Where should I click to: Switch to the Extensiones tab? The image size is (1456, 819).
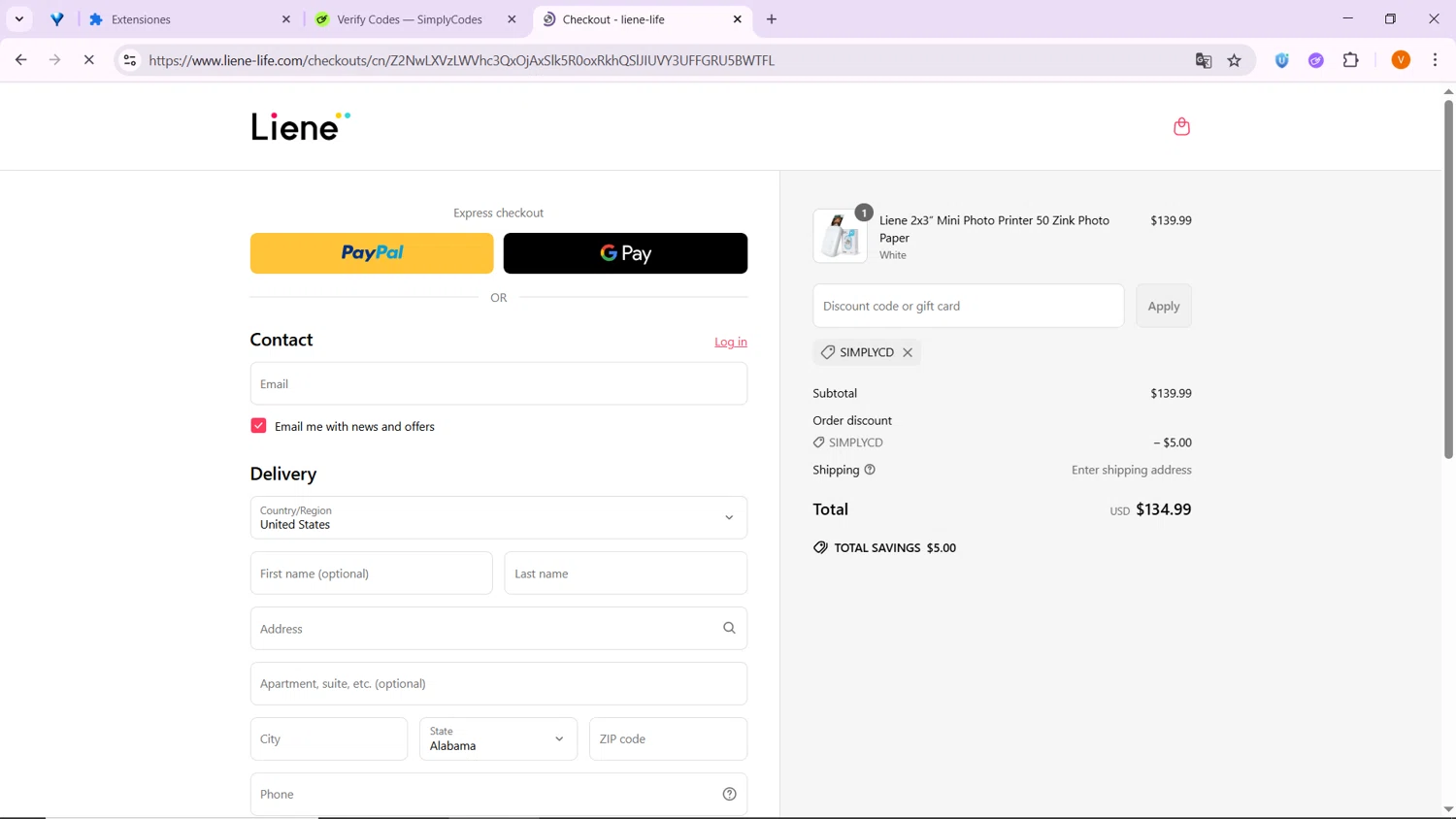point(189,19)
